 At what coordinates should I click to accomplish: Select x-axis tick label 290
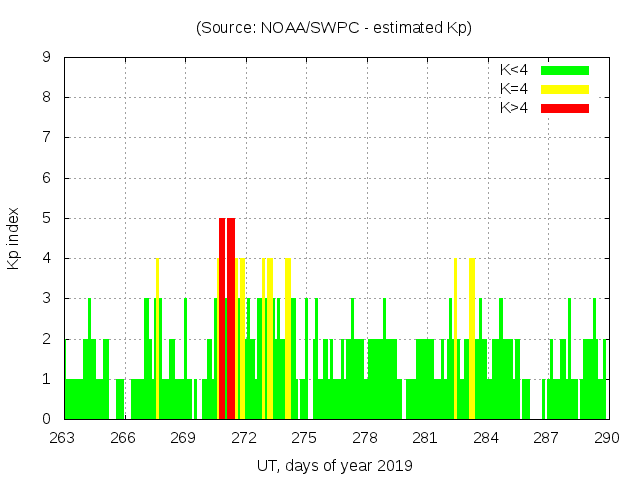click(x=606, y=438)
